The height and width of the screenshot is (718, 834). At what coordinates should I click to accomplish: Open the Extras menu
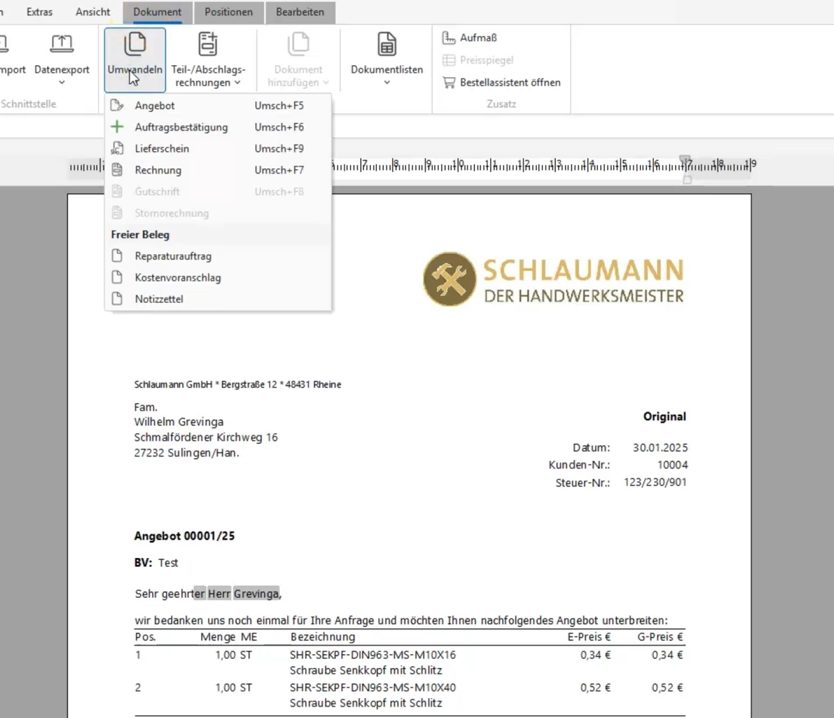[x=39, y=12]
